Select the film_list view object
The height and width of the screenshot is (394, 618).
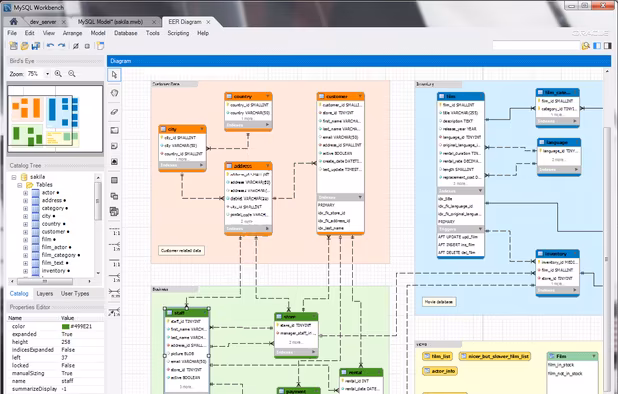pos(437,356)
